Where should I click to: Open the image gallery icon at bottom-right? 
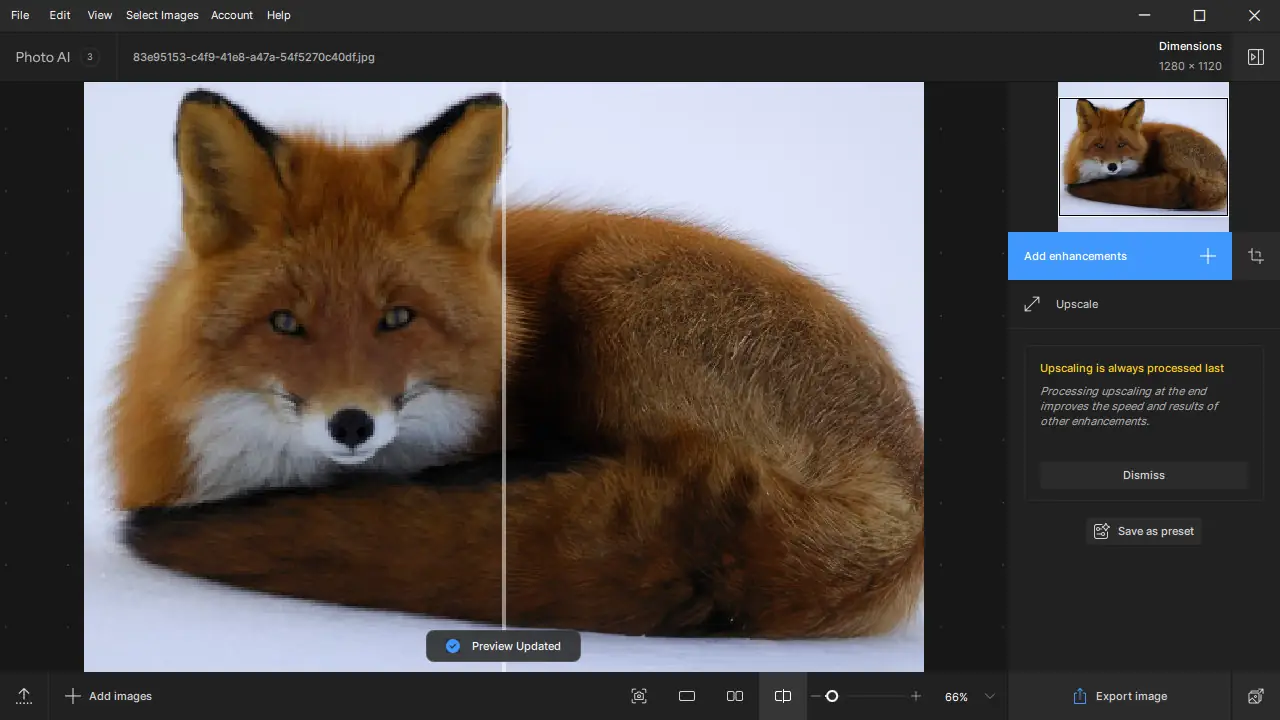pyautogui.click(x=1256, y=696)
